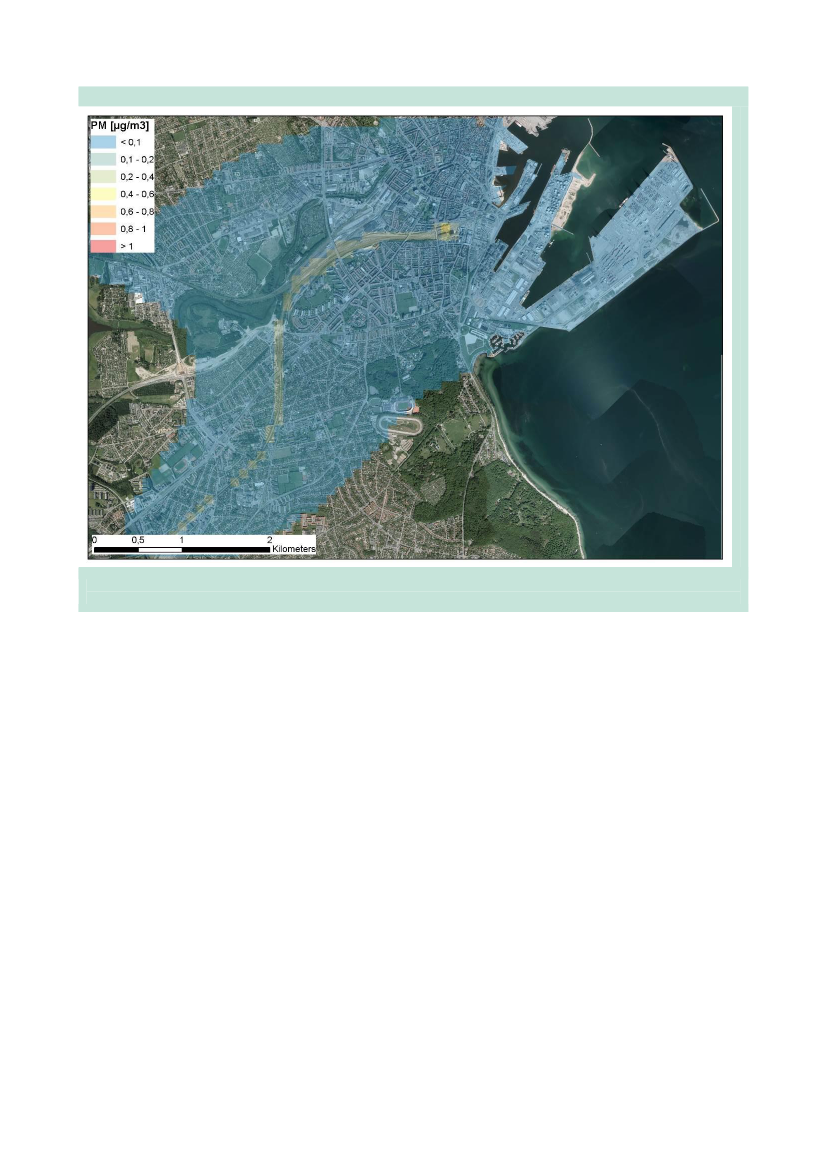The height and width of the screenshot is (1170, 827).
Task: Click the orange '0,6 - 0,8' legend swatch
Action: tap(103, 211)
